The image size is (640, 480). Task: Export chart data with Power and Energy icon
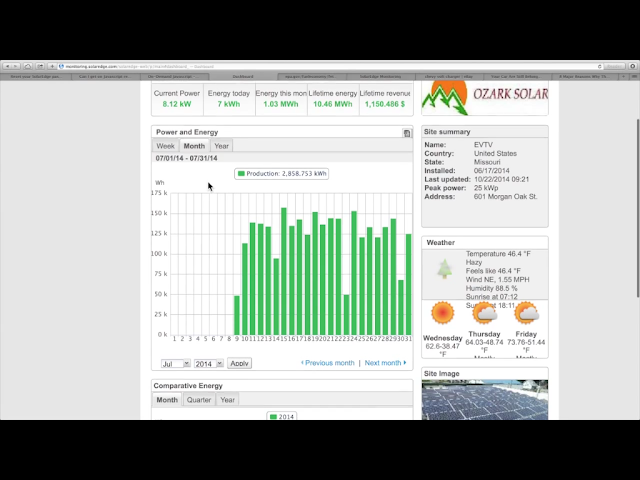click(x=407, y=133)
